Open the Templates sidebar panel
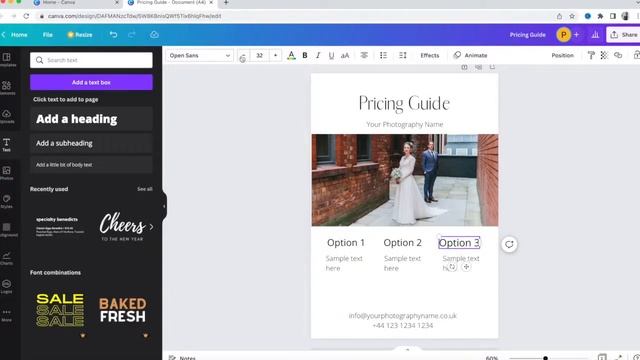This screenshot has height=360, width=640. (x=7, y=60)
